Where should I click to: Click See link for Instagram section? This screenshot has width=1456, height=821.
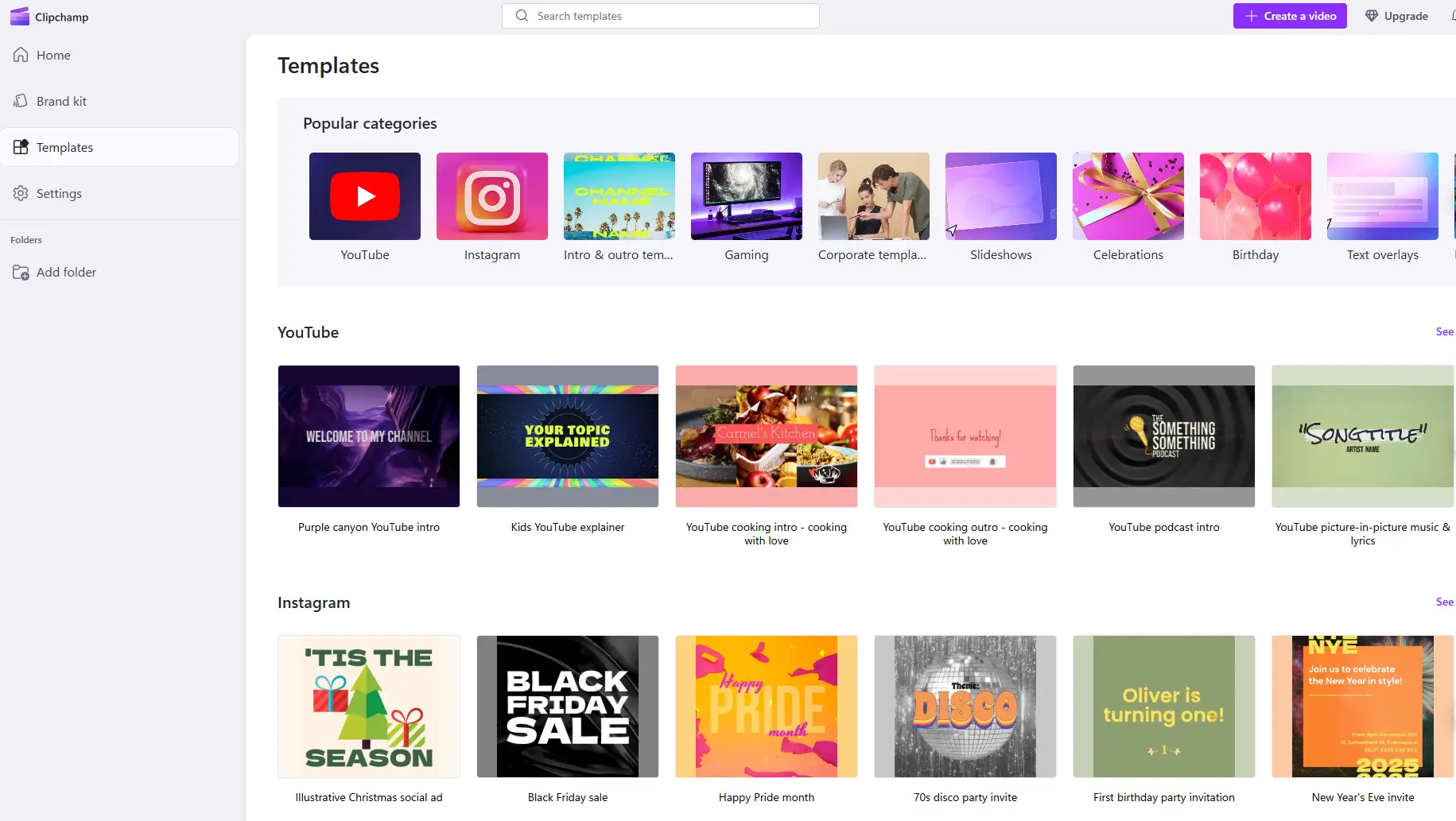point(1444,602)
